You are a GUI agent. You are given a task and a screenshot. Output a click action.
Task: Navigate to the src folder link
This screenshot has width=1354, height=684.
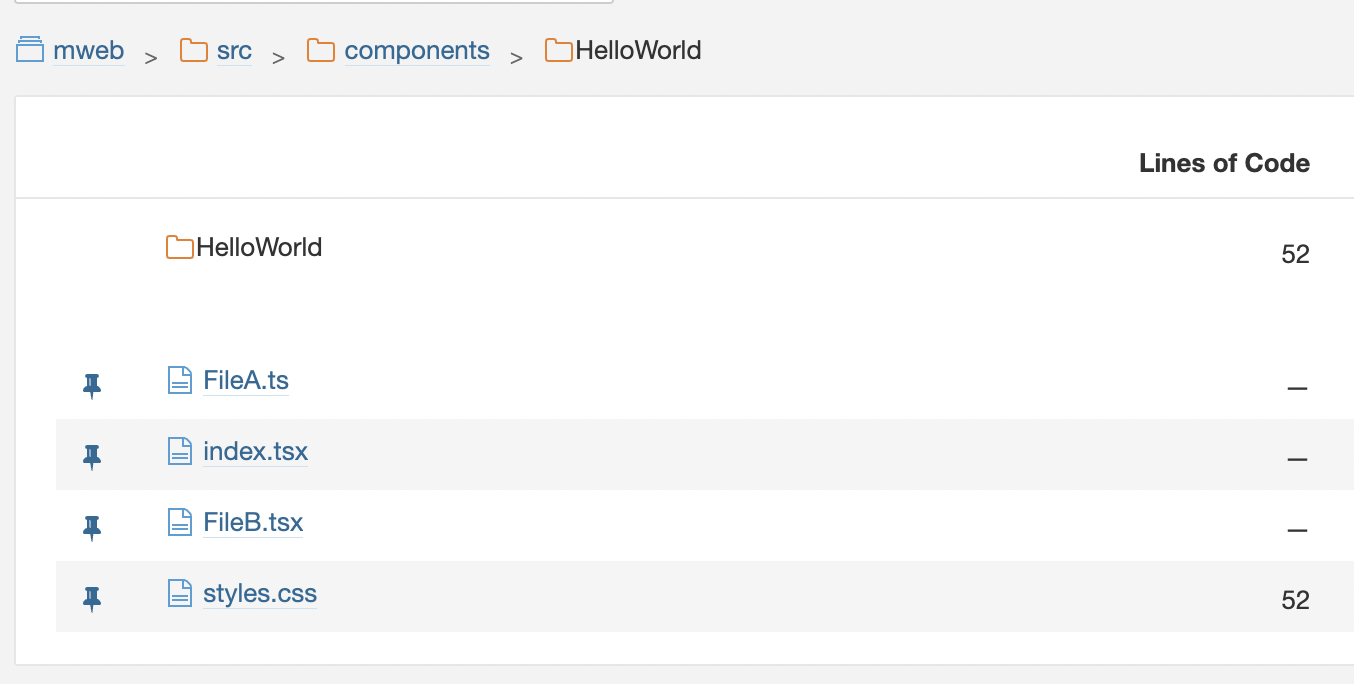[x=234, y=50]
